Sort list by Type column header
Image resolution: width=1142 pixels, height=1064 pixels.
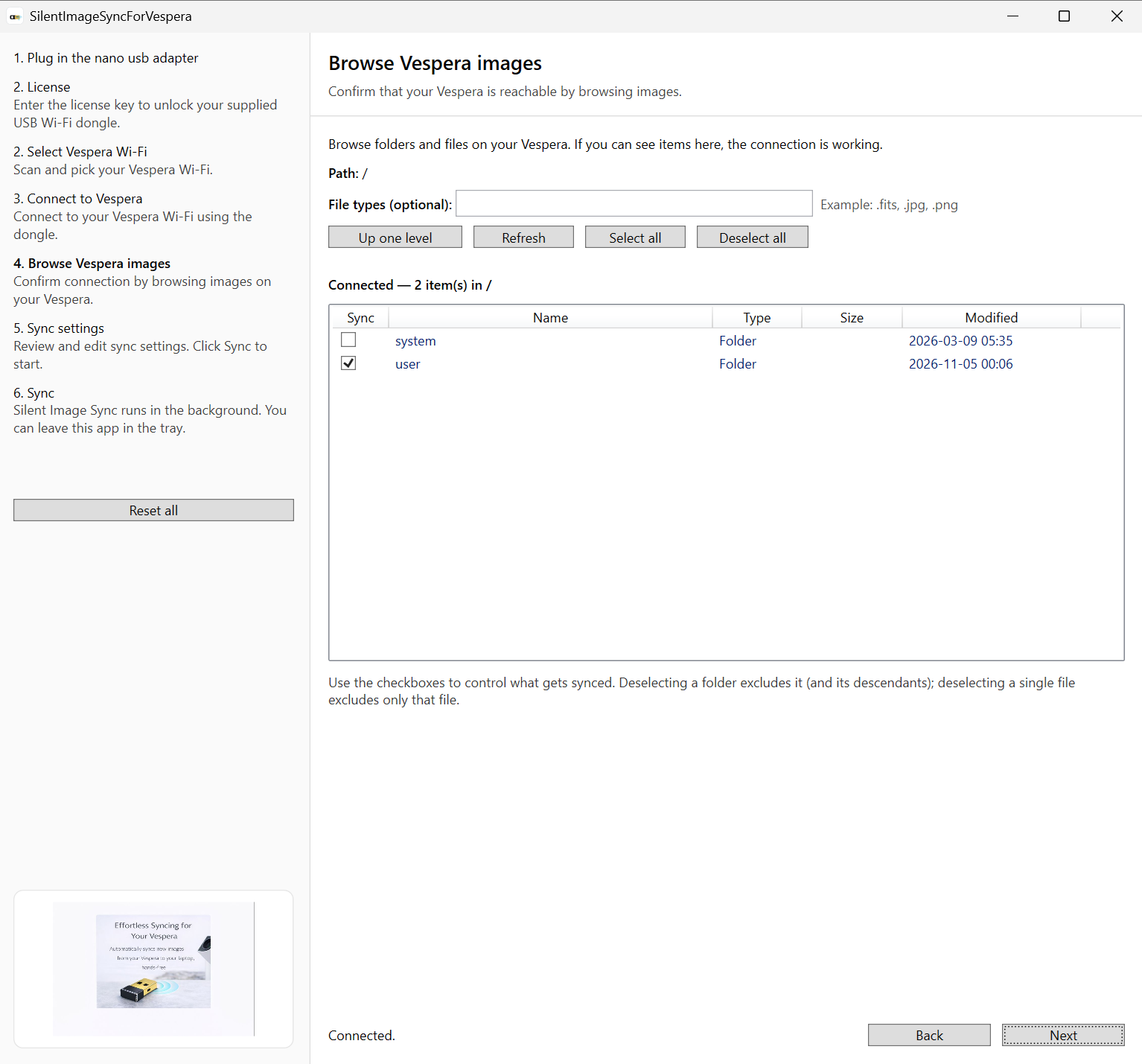[x=756, y=317]
